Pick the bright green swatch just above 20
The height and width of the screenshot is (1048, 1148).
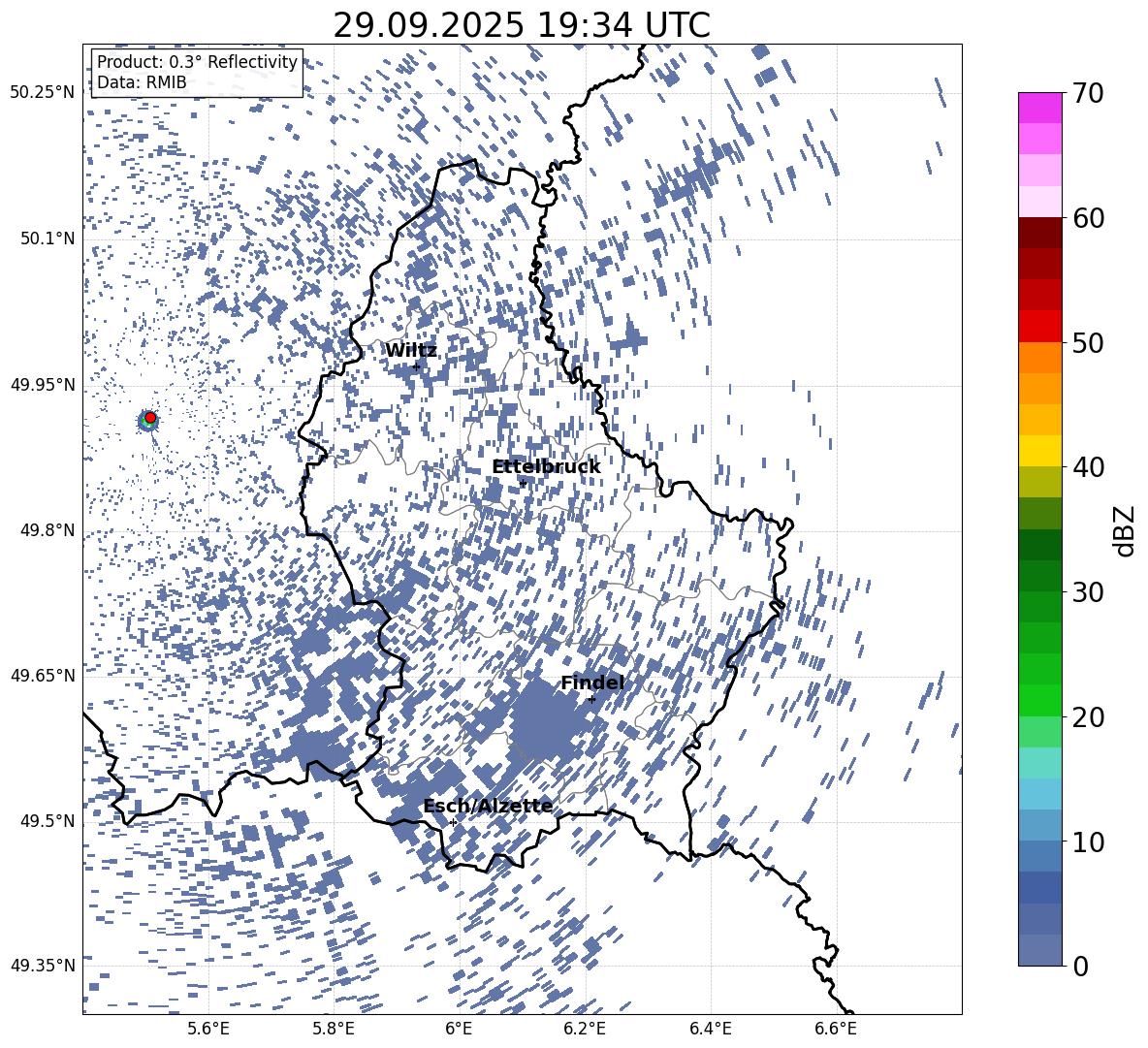click(x=1039, y=700)
